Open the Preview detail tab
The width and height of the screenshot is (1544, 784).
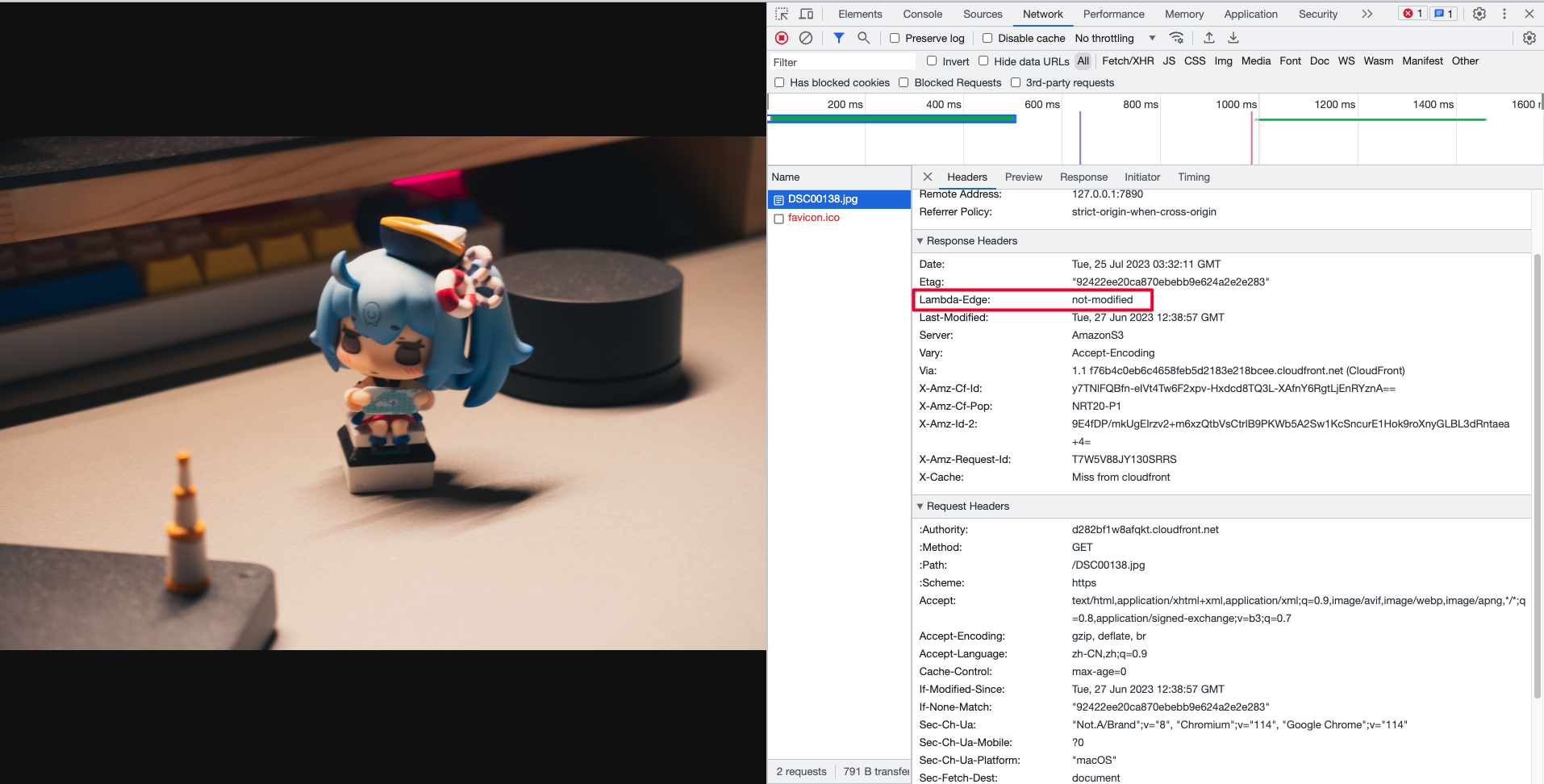1024,177
